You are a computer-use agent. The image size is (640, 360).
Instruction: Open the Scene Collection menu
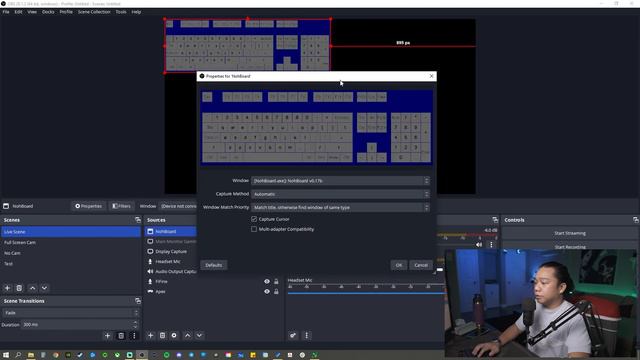tap(94, 12)
